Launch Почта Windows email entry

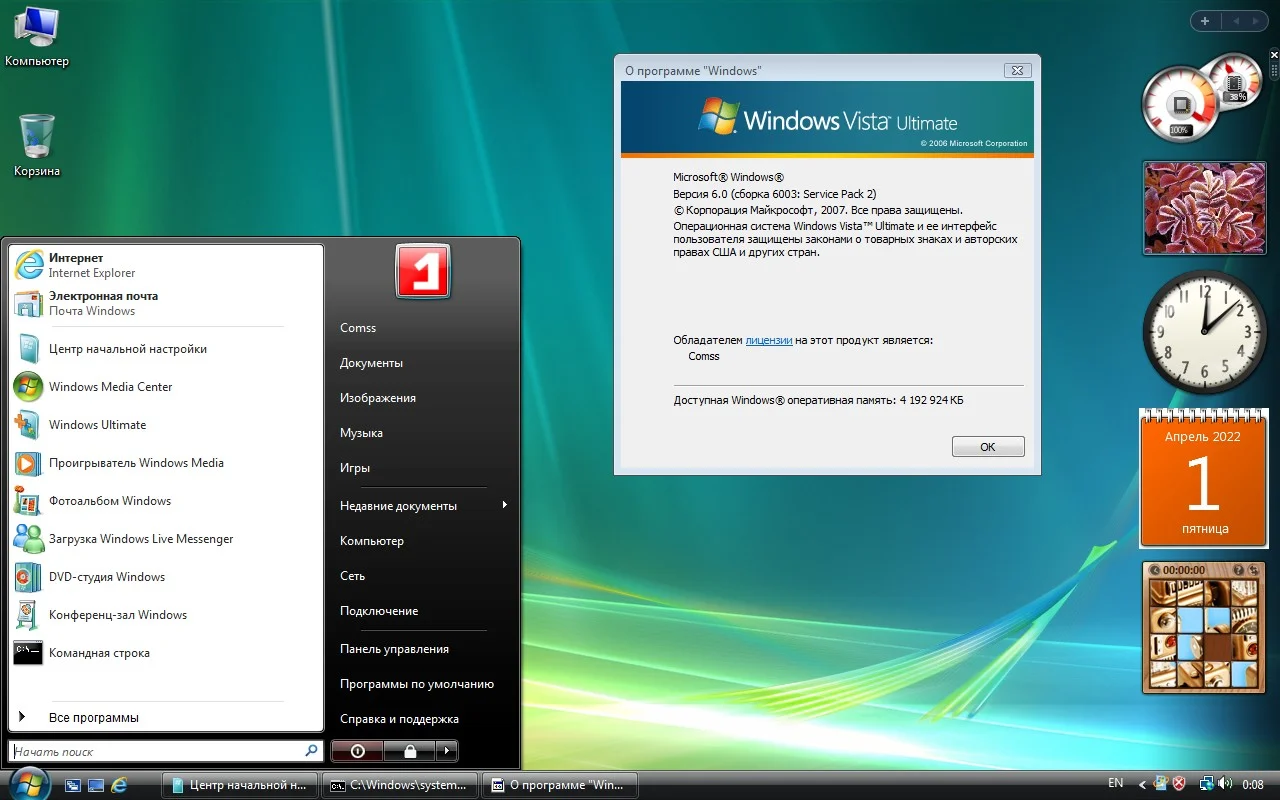(166, 303)
